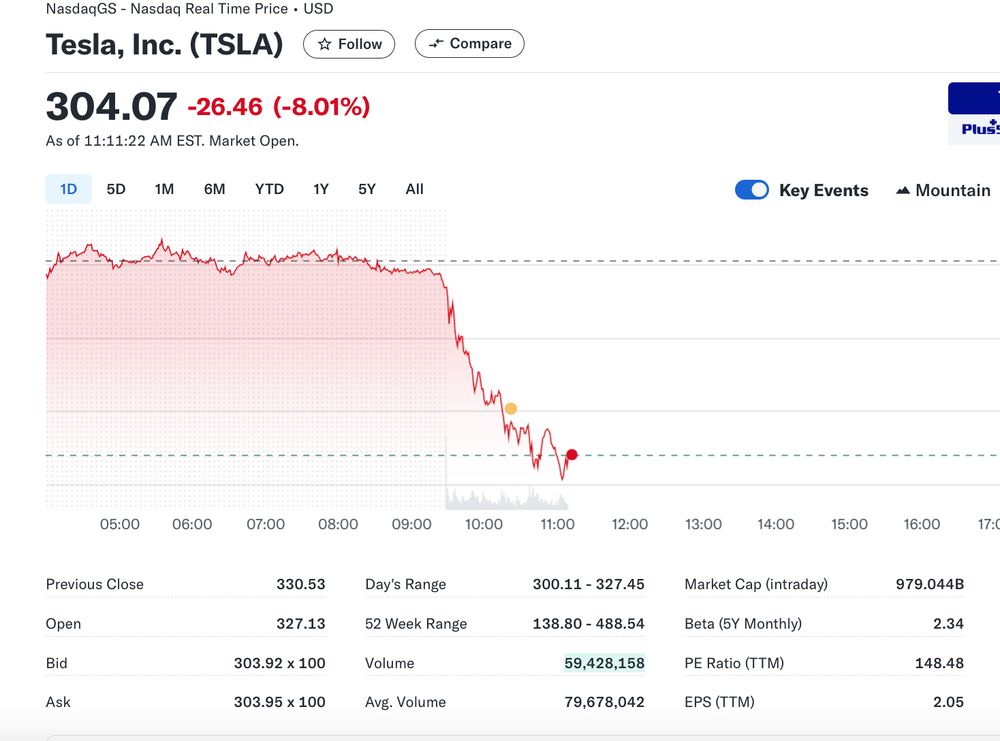Click the Tesla, Inc. (TSLA) heading

[165, 44]
